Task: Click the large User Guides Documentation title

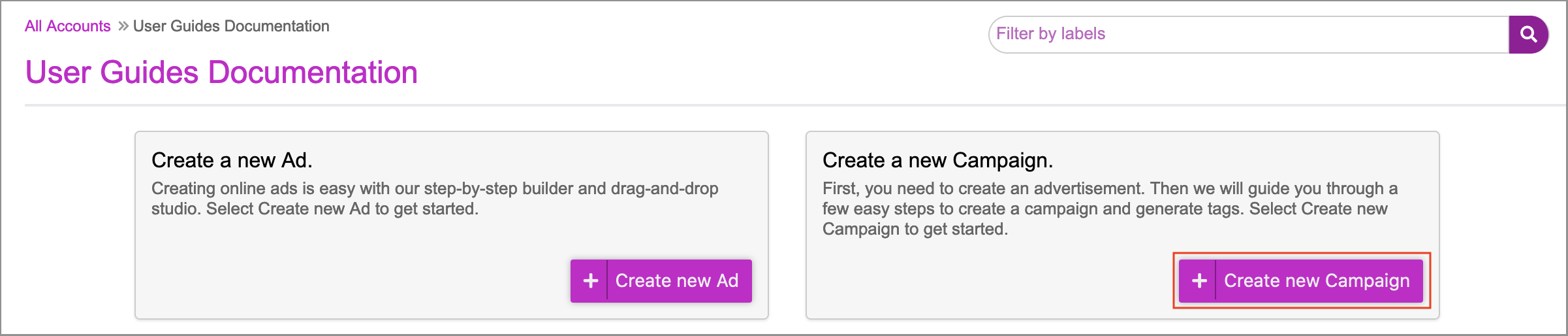Action: [221, 73]
